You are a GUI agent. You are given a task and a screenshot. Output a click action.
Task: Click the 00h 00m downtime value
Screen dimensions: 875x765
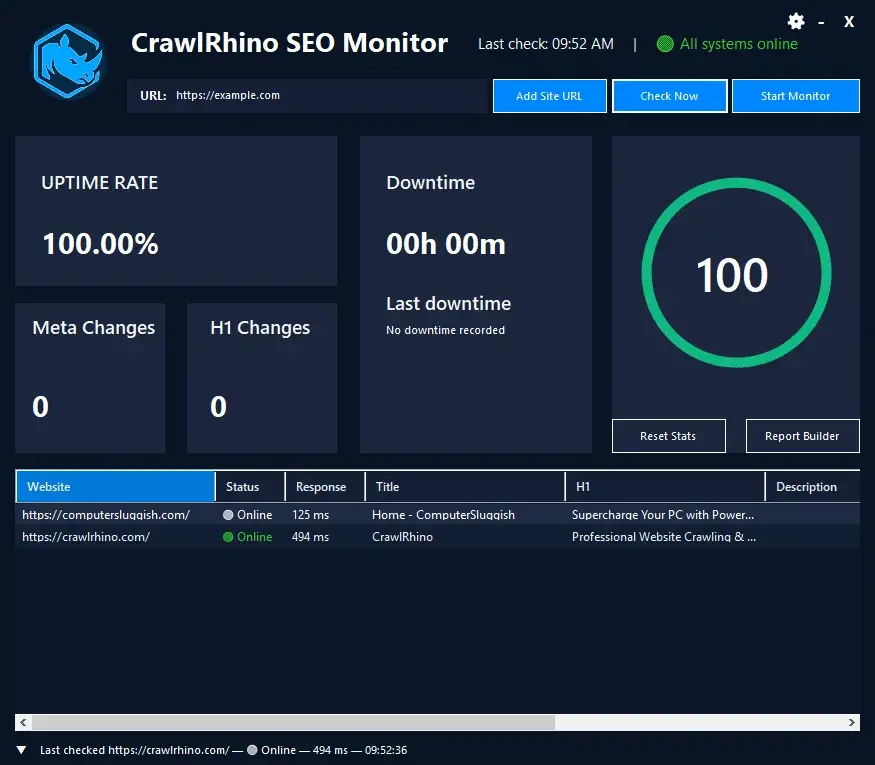coord(446,244)
